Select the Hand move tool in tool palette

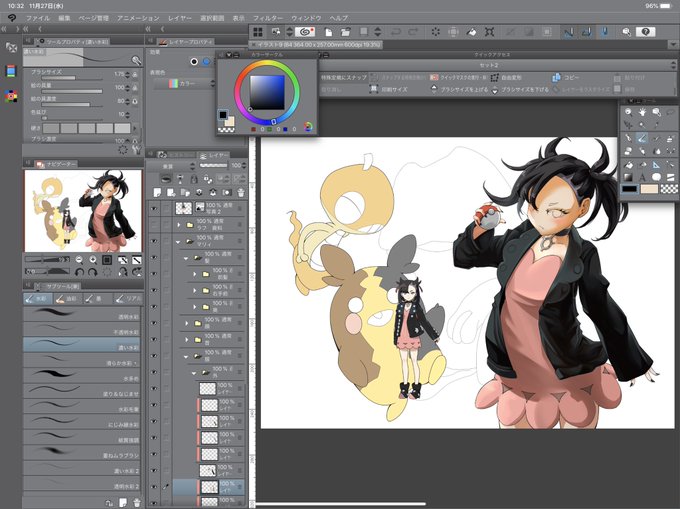coord(642,112)
